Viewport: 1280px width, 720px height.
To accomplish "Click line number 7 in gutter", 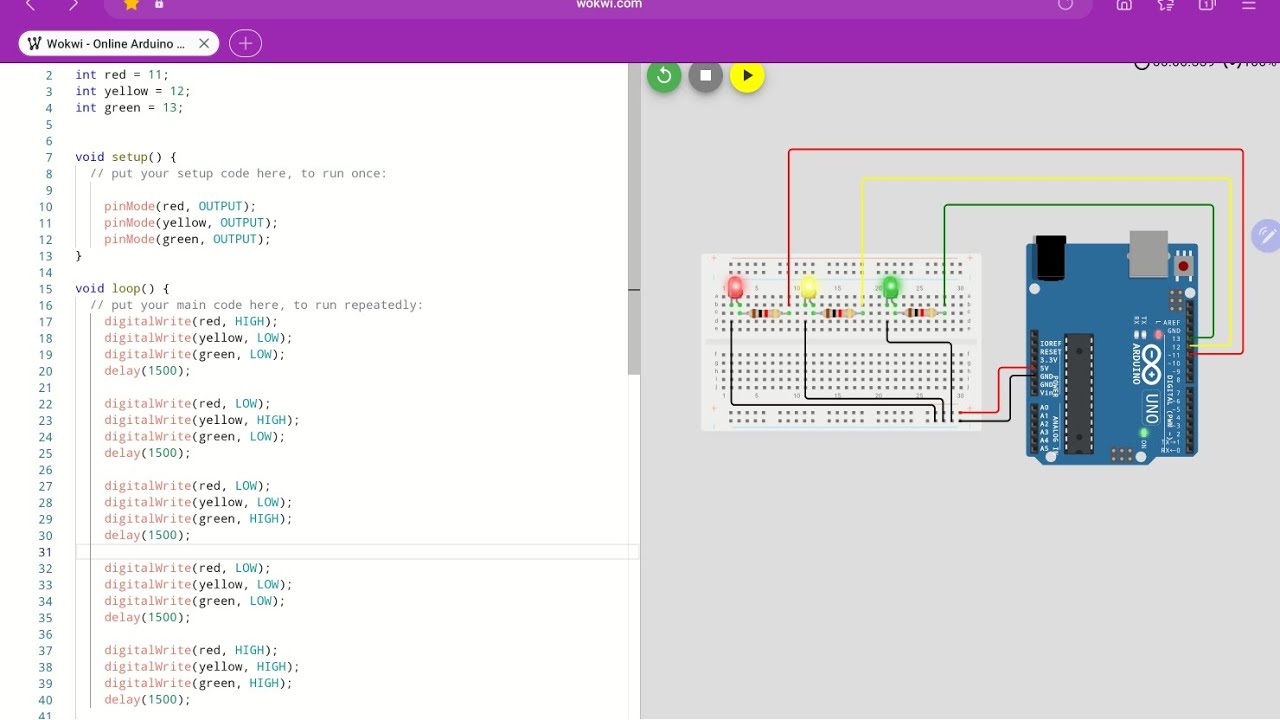I will tap(49, 157).
